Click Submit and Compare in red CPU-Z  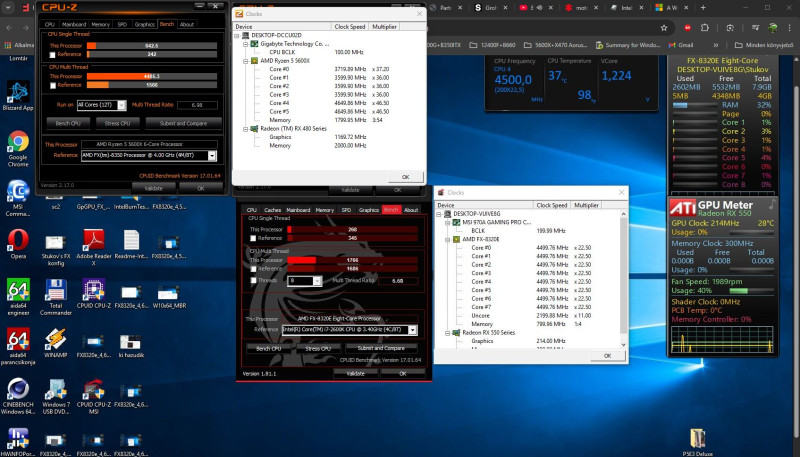[381, 348]
